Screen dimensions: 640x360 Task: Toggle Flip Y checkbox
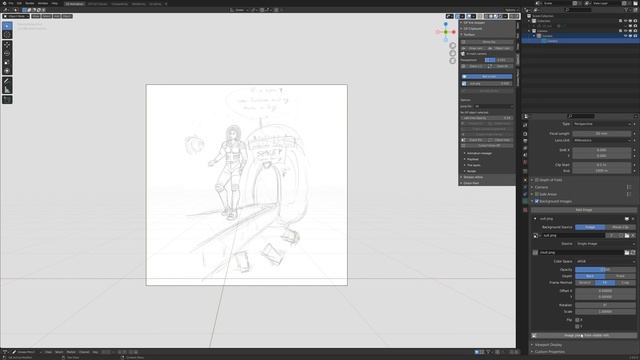(577, 327)
